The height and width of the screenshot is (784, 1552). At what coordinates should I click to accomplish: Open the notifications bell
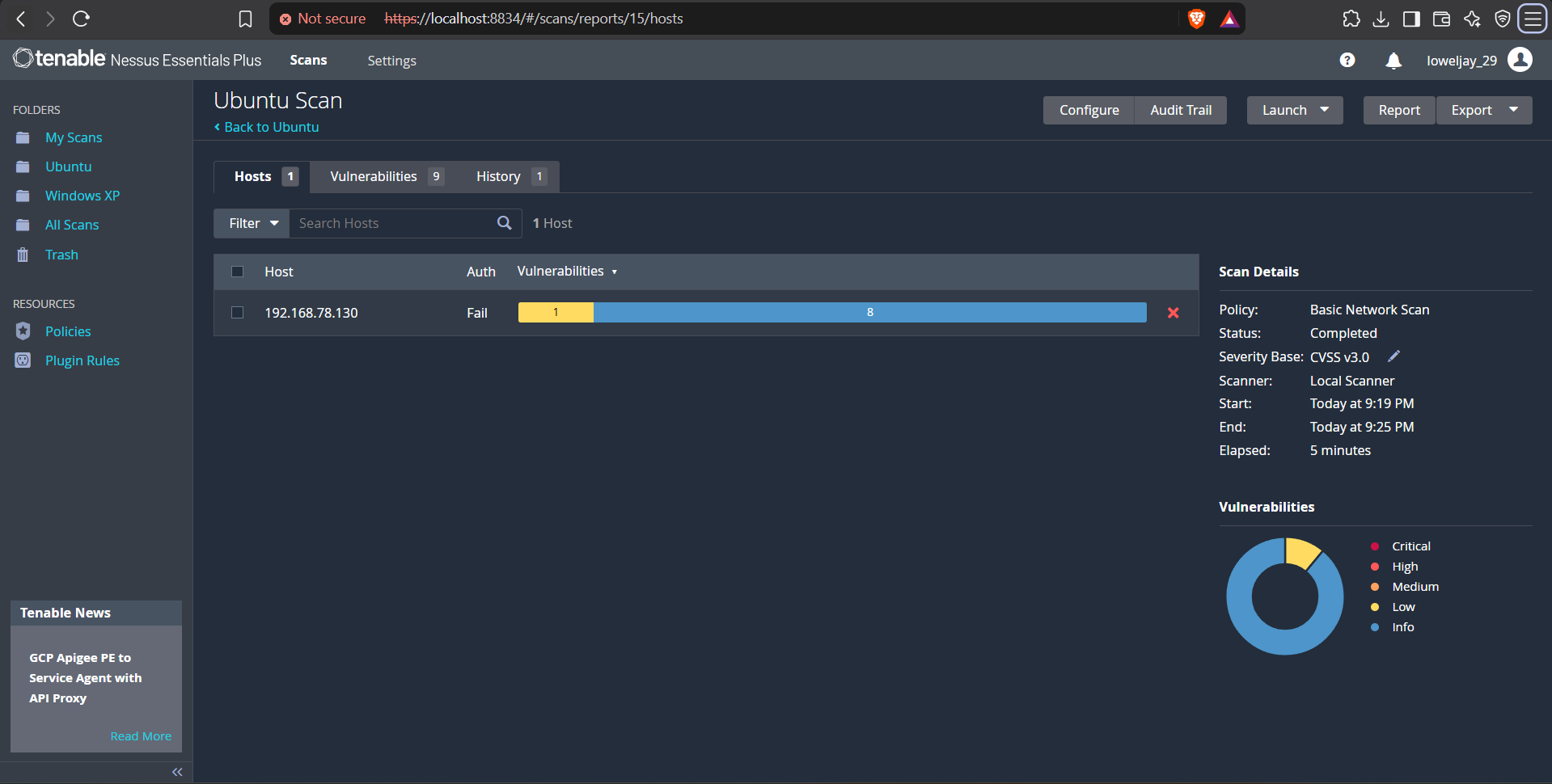1393,61
